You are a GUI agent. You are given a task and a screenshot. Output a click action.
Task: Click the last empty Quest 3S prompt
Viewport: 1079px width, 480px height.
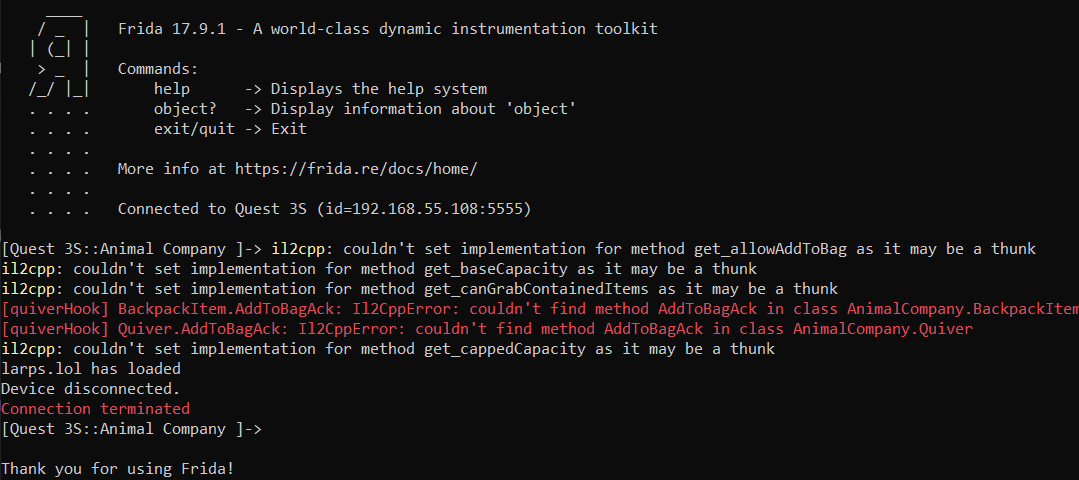pyautogui.click(x=132, y=429)
